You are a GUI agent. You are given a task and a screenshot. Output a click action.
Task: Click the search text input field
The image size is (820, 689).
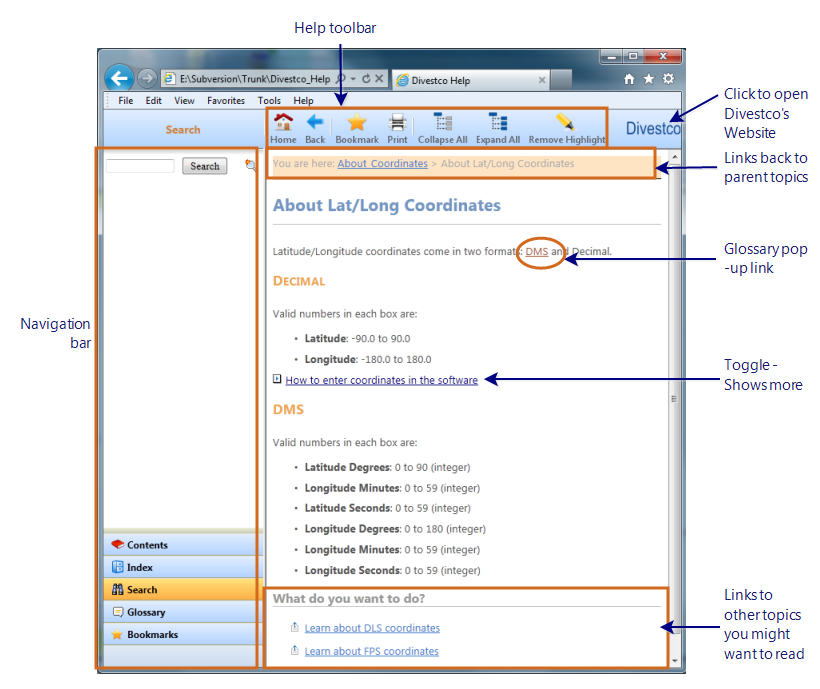140,166
